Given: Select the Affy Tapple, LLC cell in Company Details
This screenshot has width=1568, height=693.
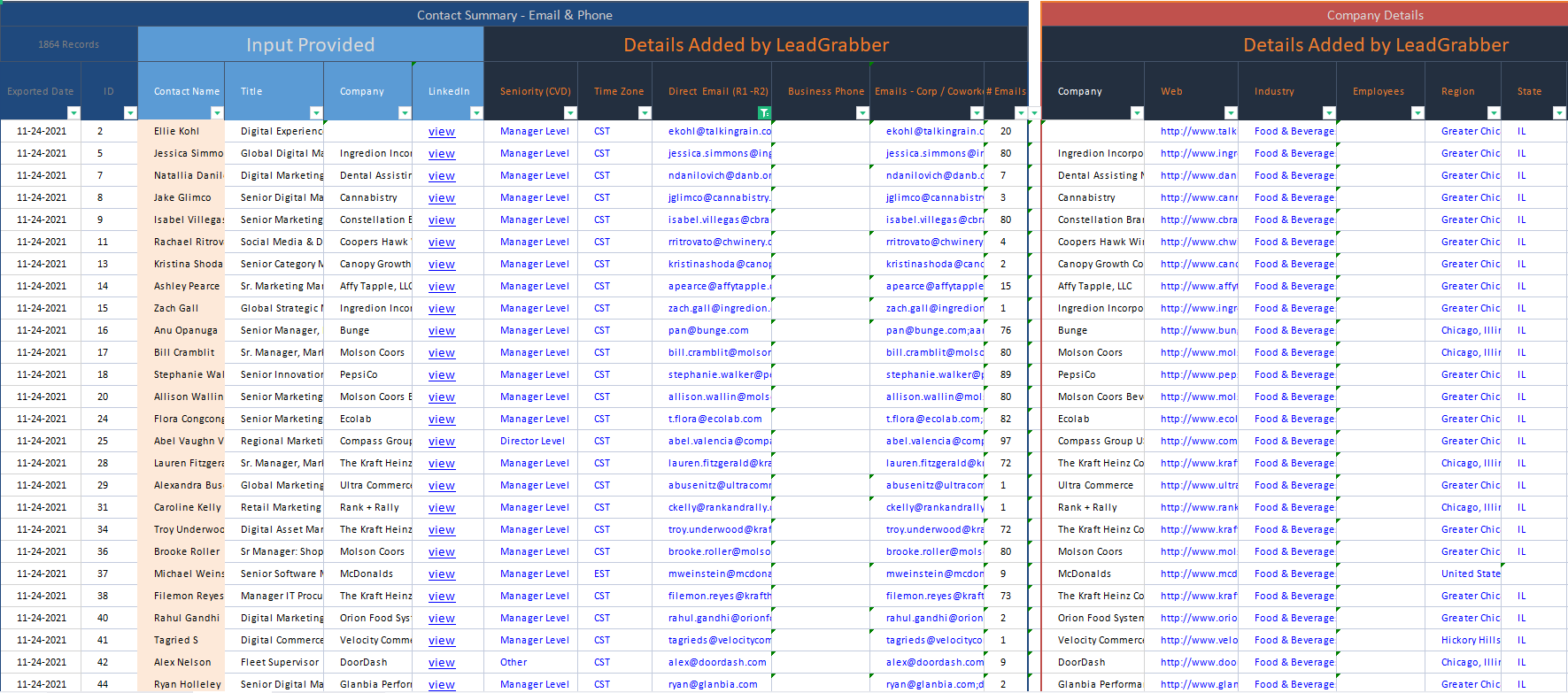Looking at the screenshot, I should pos(1093,286).
